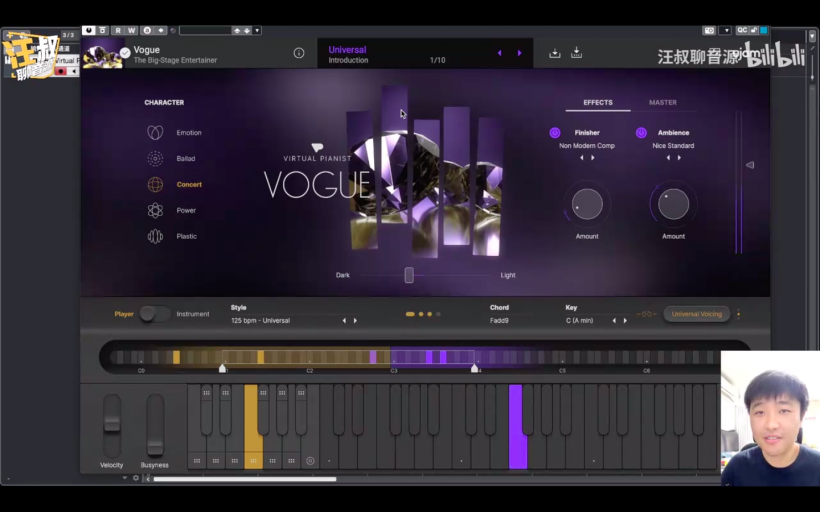Image resolution: width=820 pixels, height=512 pixels.
Task: Click the Universal Voicing button
Action: pyautogui.click(x=697, y=314)
